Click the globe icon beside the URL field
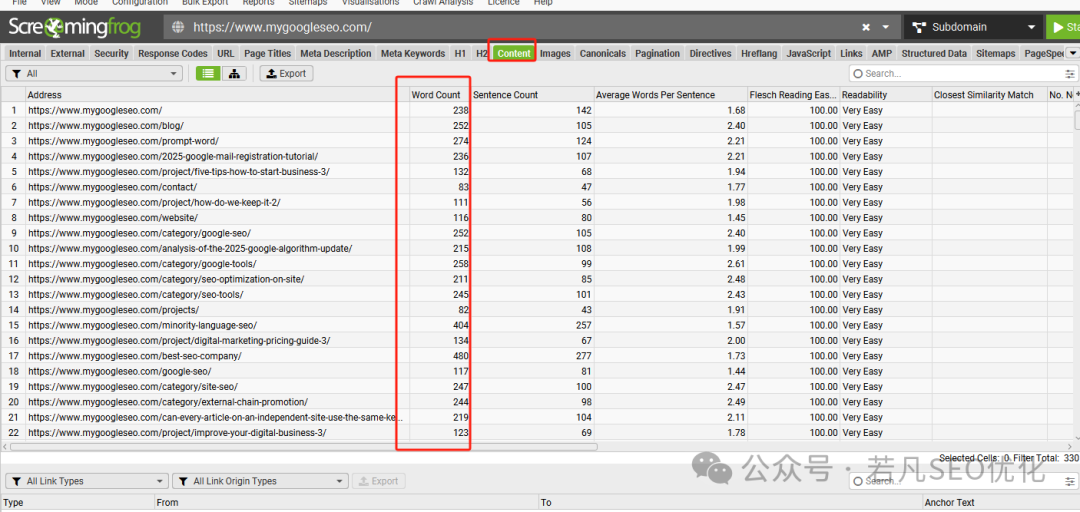Viewport: 1080px width, 512px height. [x=178, y=28]
